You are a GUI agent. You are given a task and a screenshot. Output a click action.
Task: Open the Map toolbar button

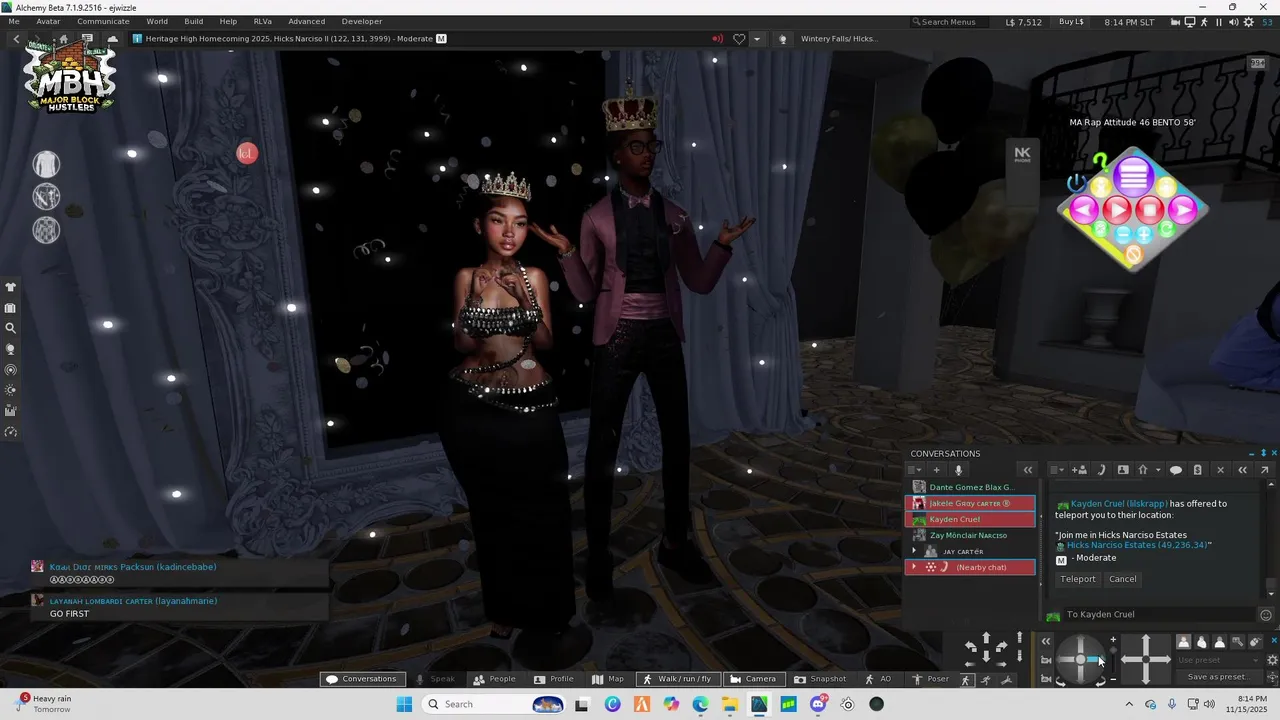point(608,679)
